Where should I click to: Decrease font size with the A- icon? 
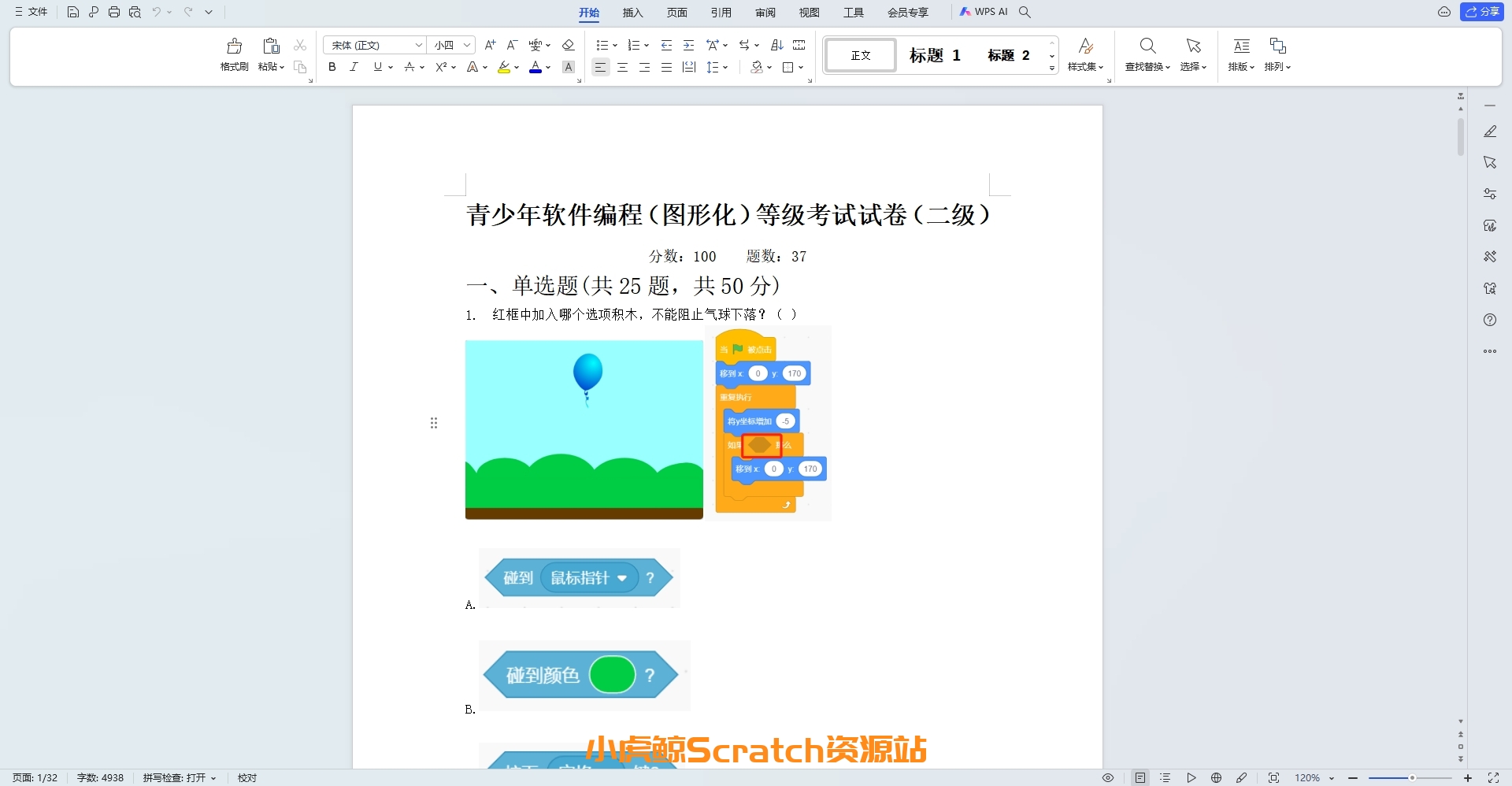pos(512,45)
